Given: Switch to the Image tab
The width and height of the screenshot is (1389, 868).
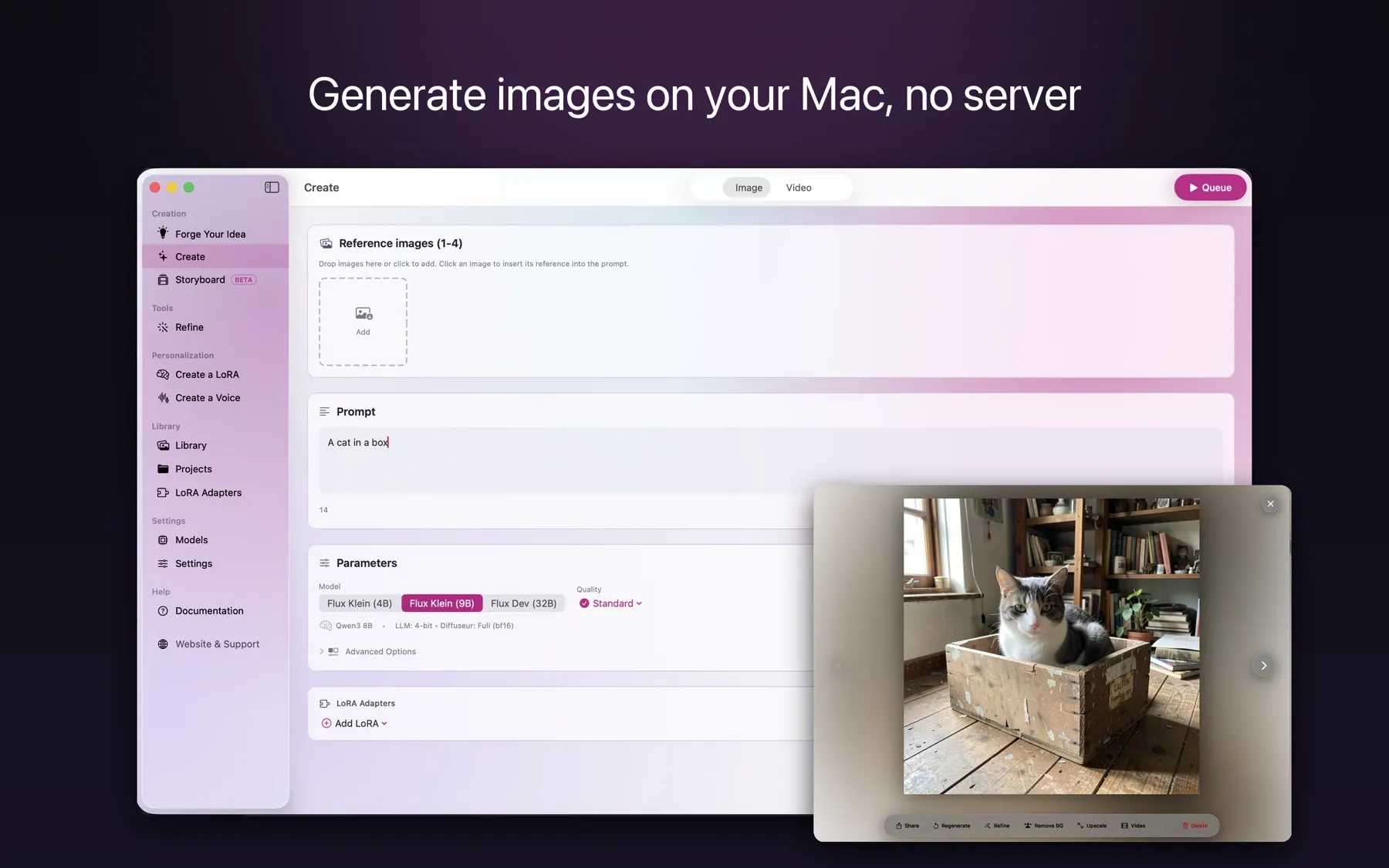Looking at the screenshot, I should (x=748, y=187).
